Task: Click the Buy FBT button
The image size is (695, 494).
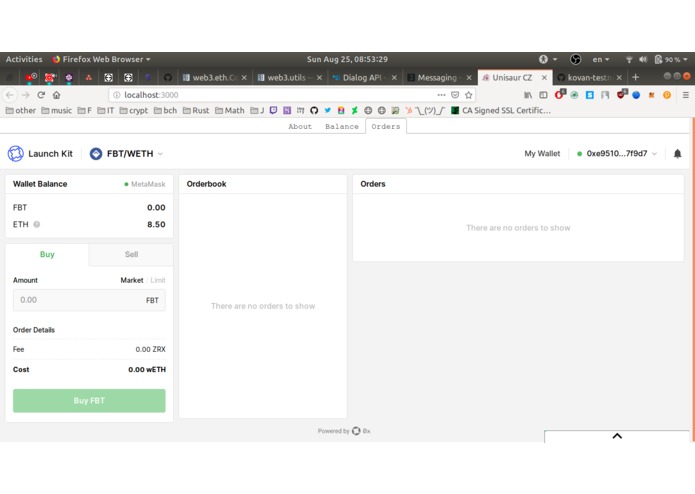Action: click(89, 401)
